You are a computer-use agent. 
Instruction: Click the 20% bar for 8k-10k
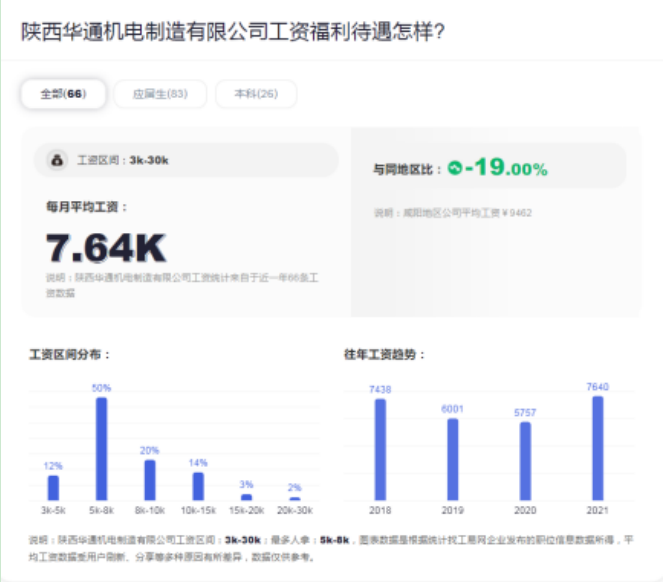[150, 480]
